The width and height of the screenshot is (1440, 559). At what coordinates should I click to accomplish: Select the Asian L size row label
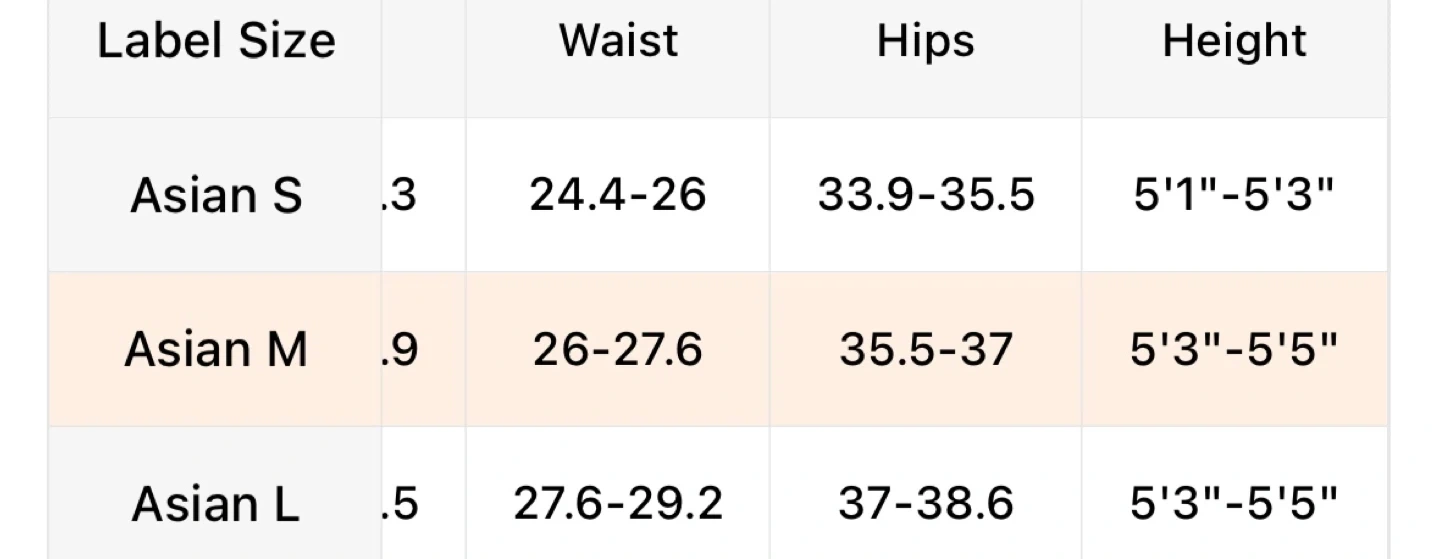pyautogui.click(x=215, y=504)
